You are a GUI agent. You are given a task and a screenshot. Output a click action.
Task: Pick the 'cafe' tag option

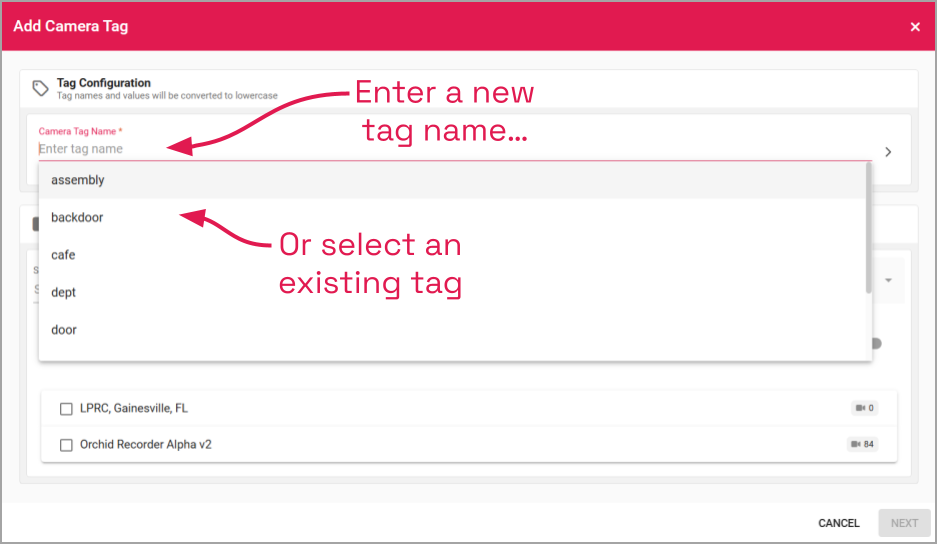click(x=63, y=255)
